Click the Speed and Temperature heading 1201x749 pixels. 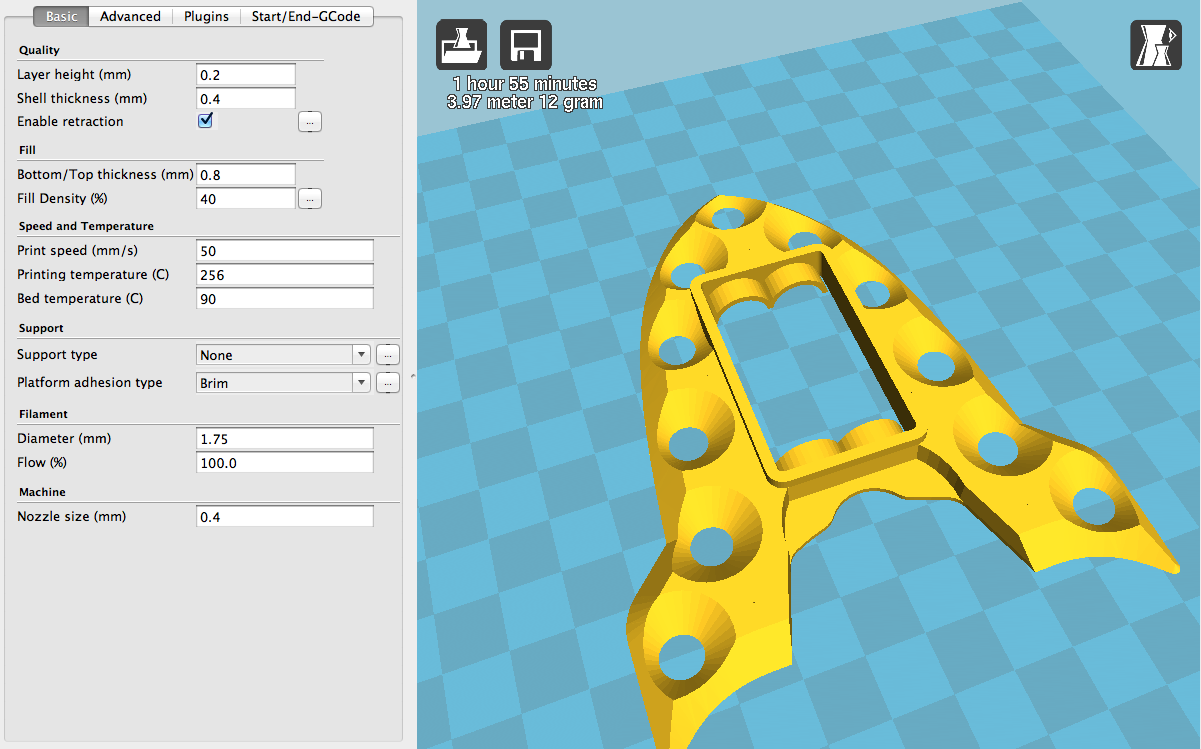pyautogui.click(x=86, y=226)
